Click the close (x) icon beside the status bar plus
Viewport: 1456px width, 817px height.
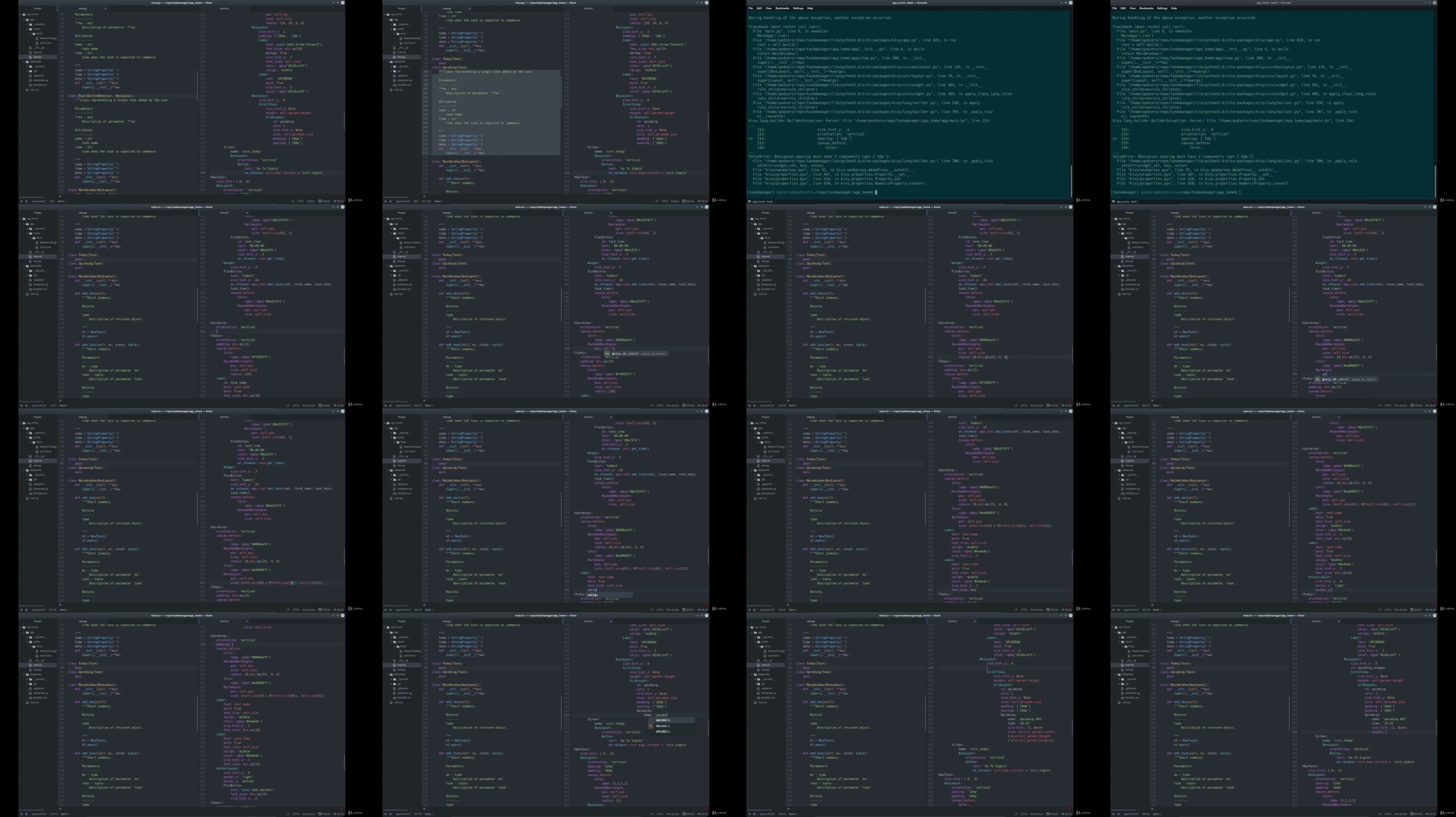26,201
